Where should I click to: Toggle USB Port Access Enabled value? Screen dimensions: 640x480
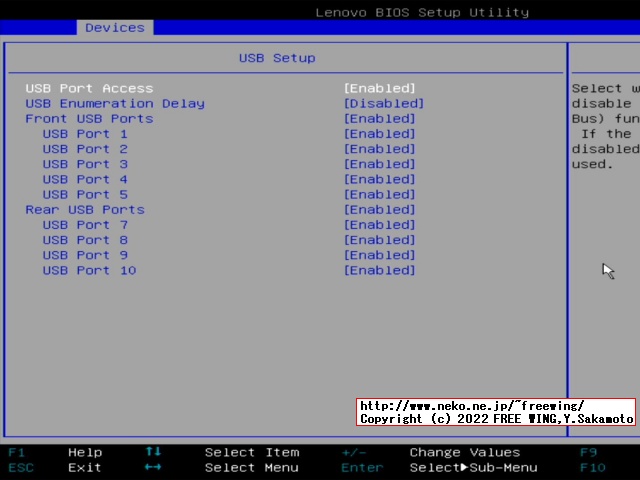(379, 88)
